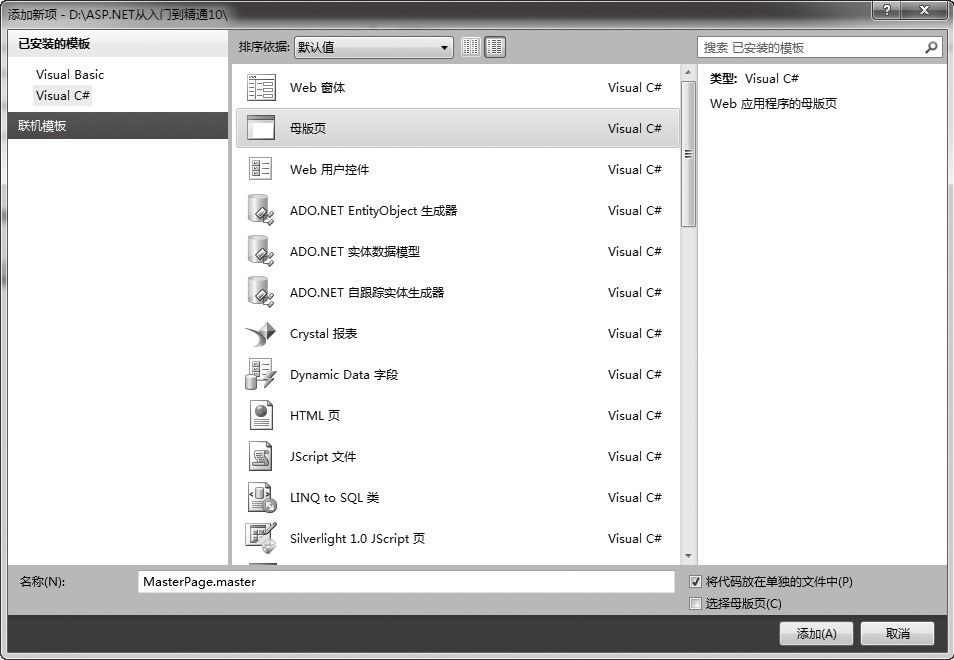Select Visual C# in installed templates
Image resolution: width=954 pixels, height=660 pixels.
pos(63,96)
